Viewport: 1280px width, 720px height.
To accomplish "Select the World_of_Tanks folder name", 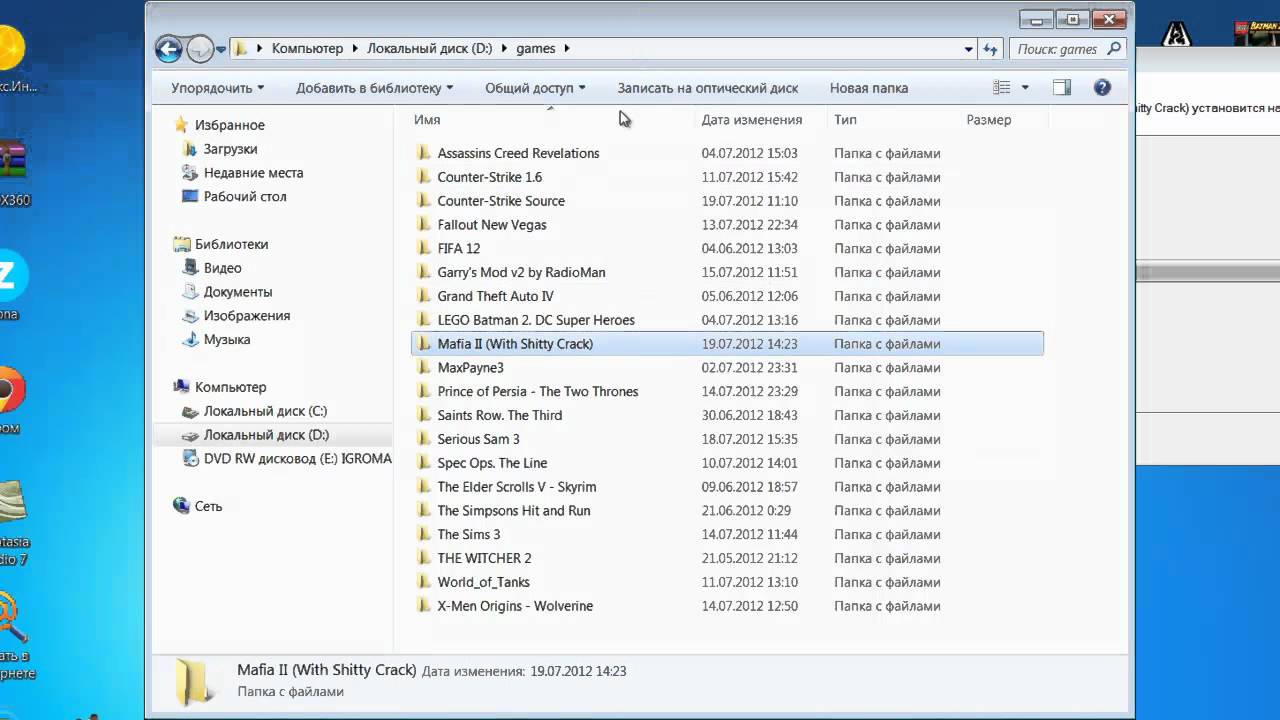I will point(484,582).
